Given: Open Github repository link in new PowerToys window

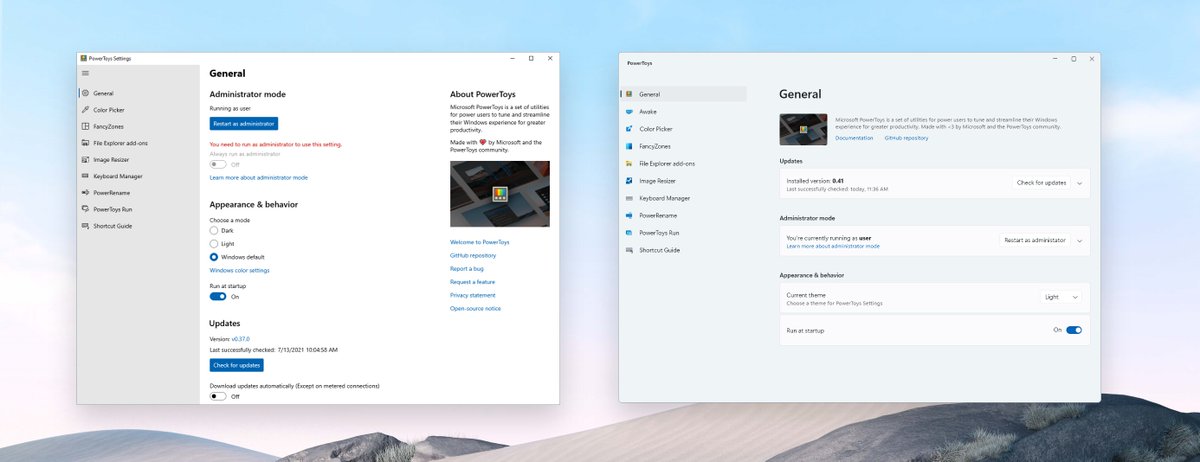Looking at the screenshot, I should [x=906, y=138].
